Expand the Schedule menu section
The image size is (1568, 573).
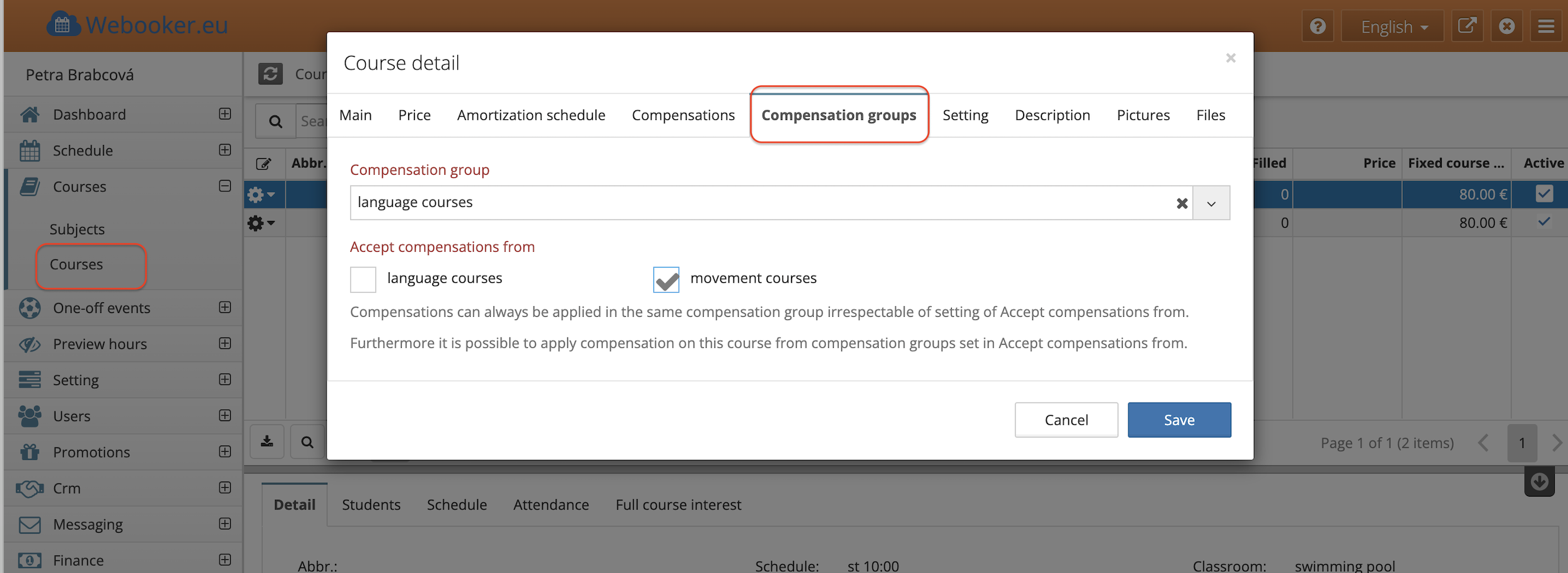[225, 150]
